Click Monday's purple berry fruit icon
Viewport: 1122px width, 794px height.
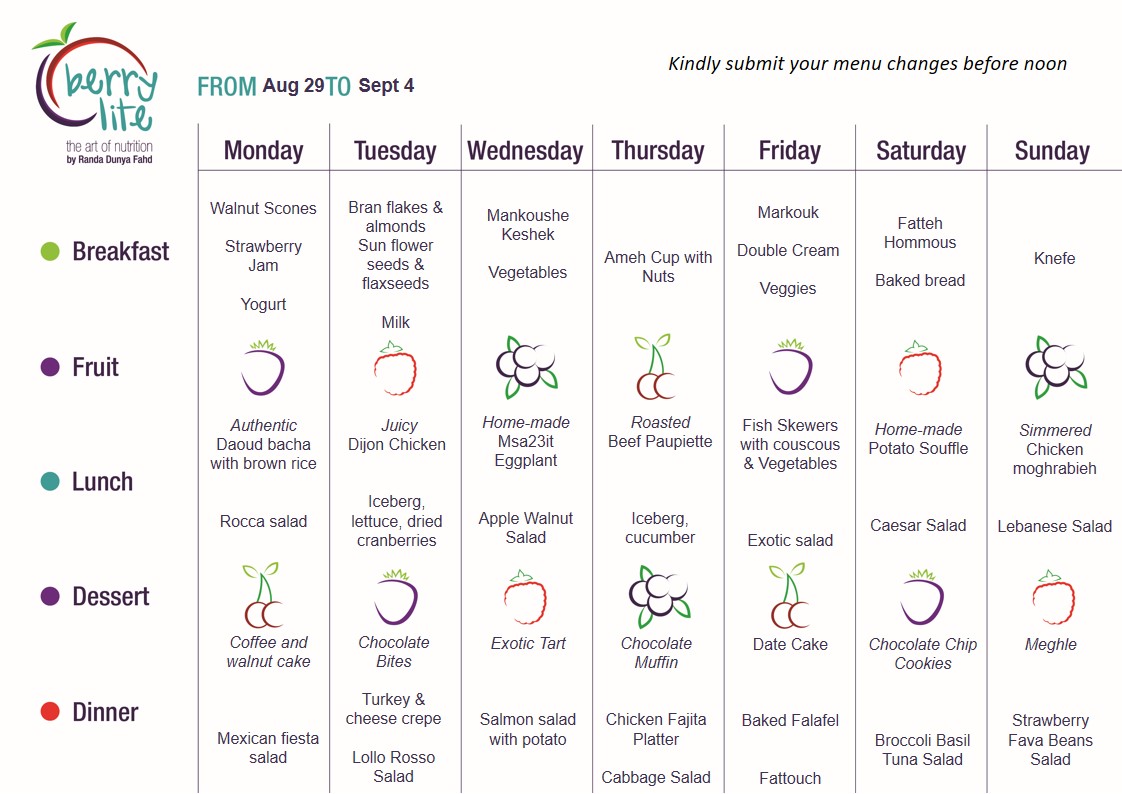263,368
